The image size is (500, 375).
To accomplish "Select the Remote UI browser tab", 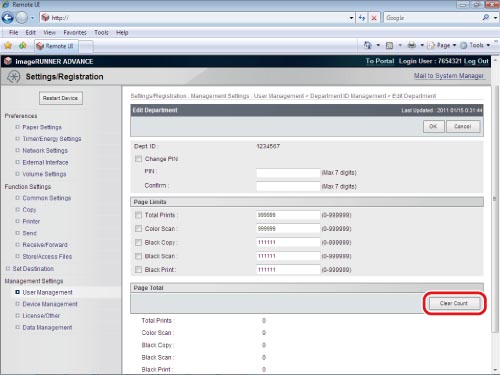I will [x=56, y=46].
